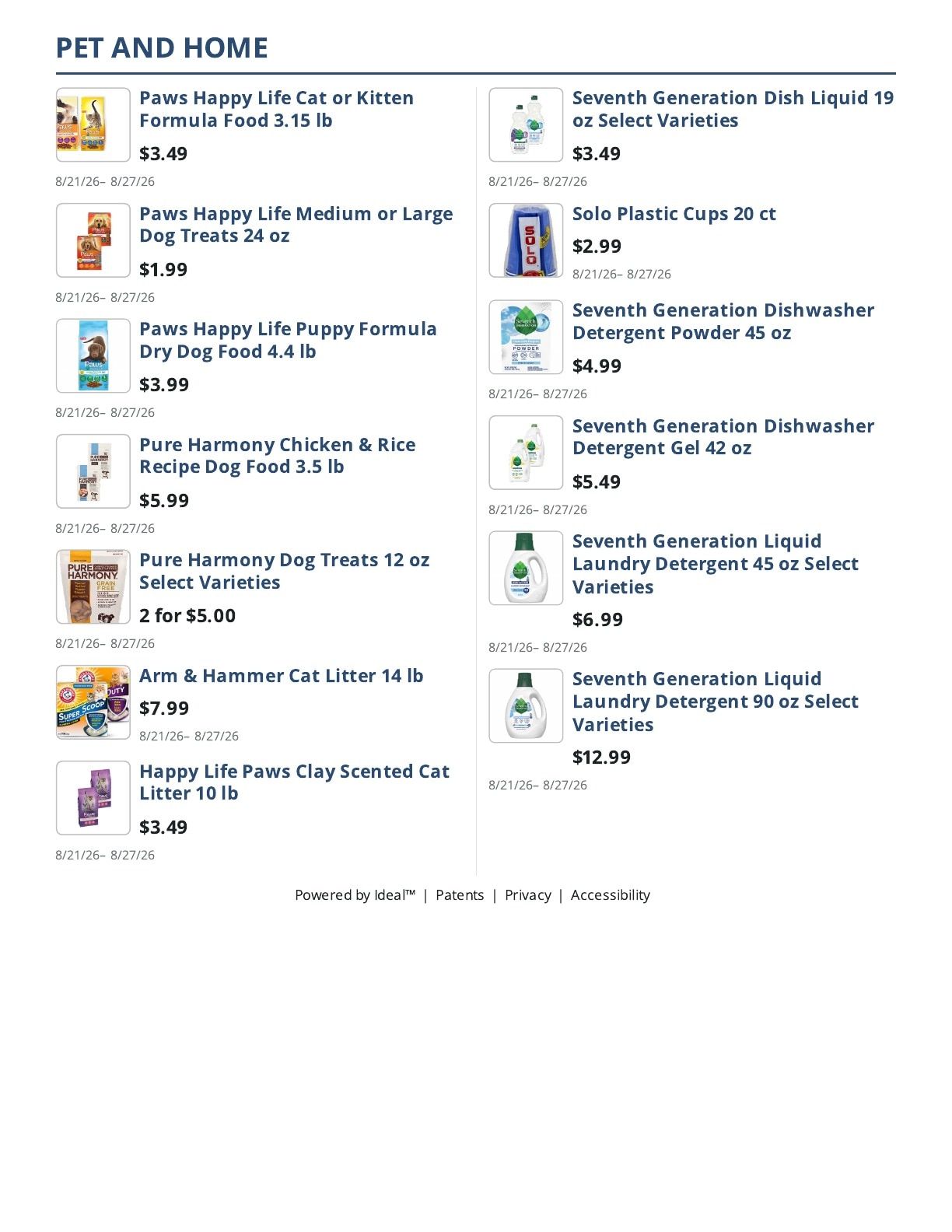The width and height of the screenshot is (952, 1232).
Task: Open the Solo Plastic Cups product image
Action: 526,240
